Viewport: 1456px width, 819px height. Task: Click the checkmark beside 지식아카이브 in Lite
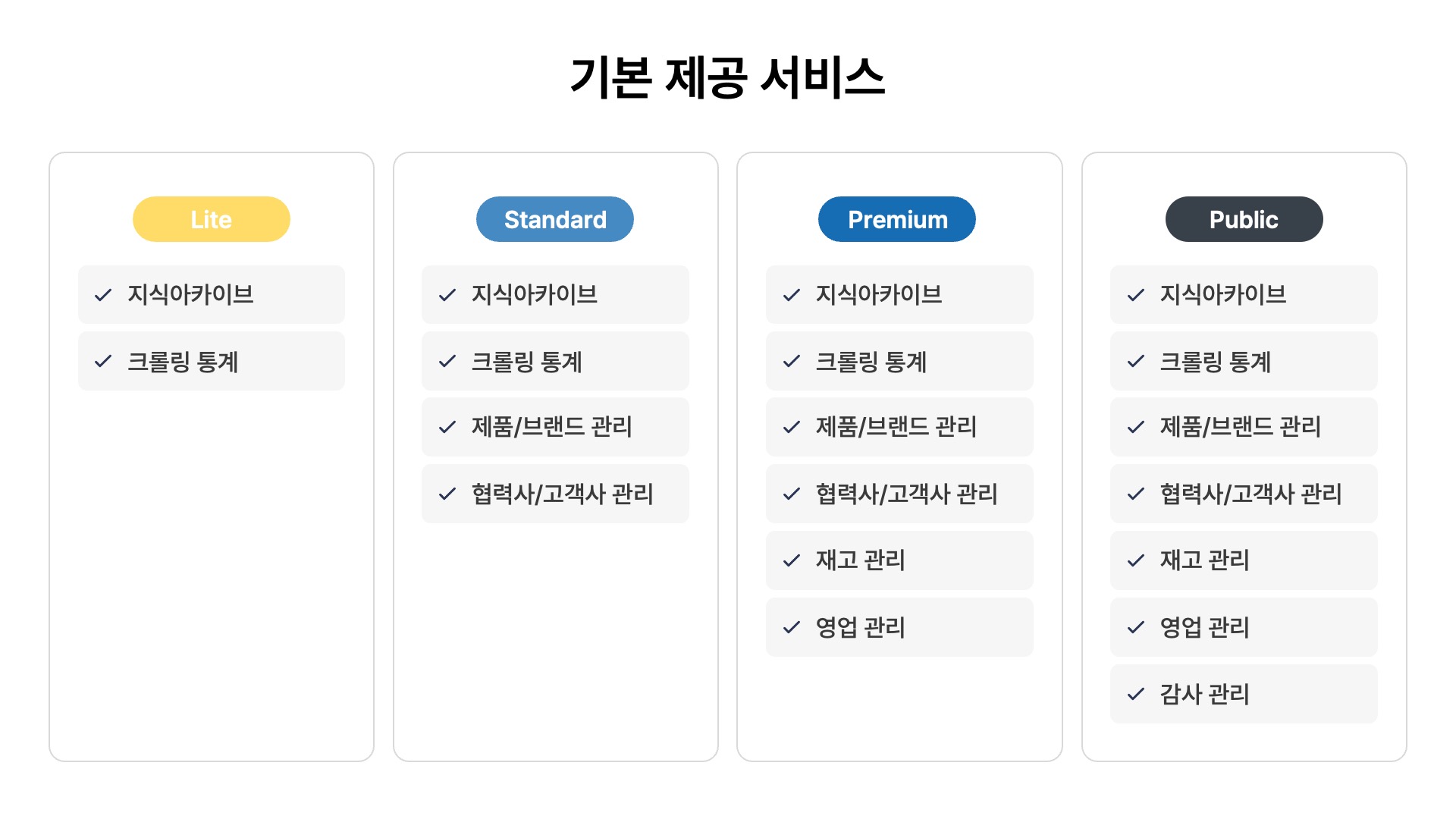pos(103,295)
